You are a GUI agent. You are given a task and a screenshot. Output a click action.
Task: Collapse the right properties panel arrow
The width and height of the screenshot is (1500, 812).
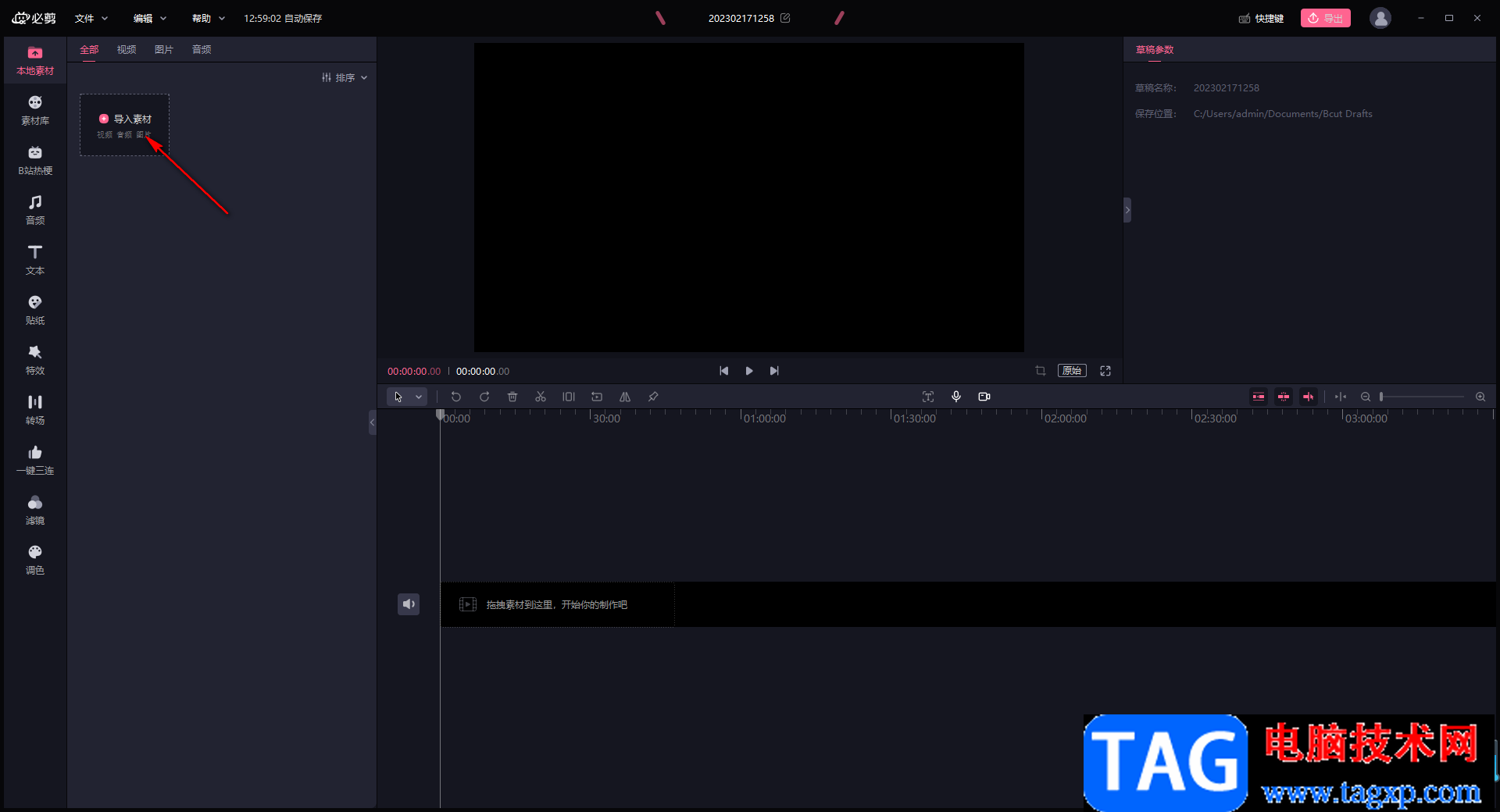coord(1127,210)
